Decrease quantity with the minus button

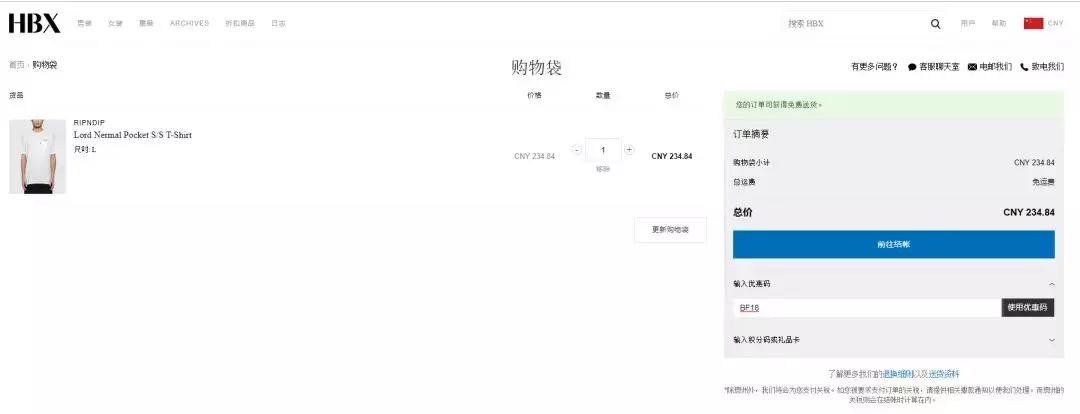click(577, 149)
